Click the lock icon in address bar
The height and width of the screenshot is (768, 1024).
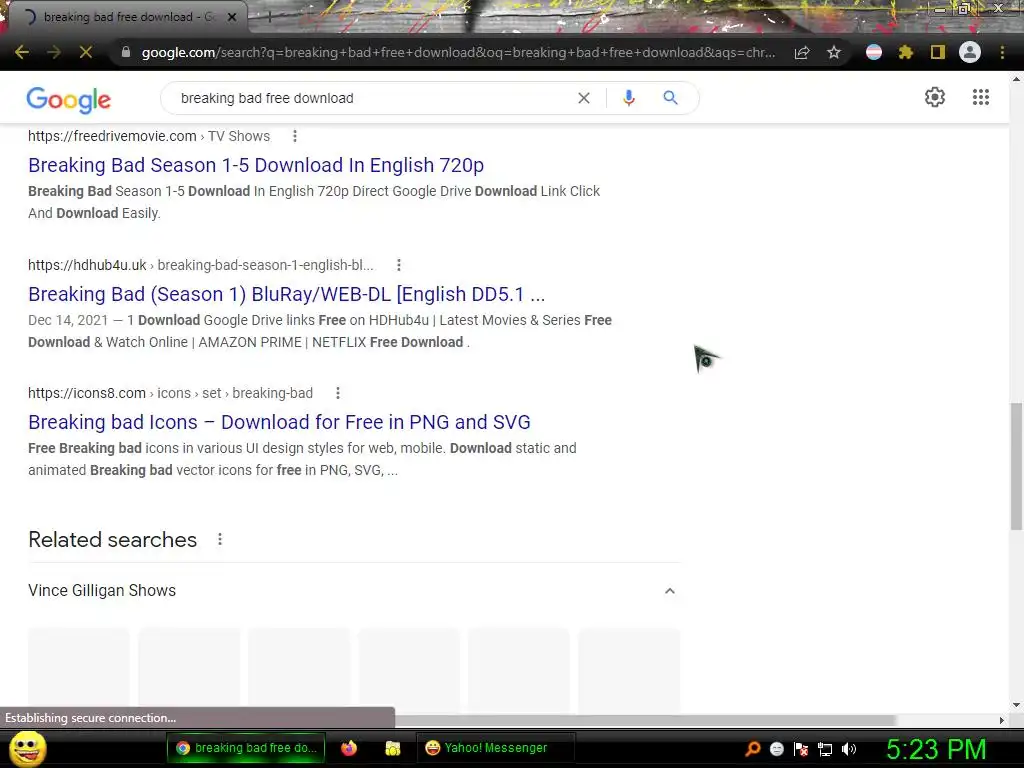[126, 52]
